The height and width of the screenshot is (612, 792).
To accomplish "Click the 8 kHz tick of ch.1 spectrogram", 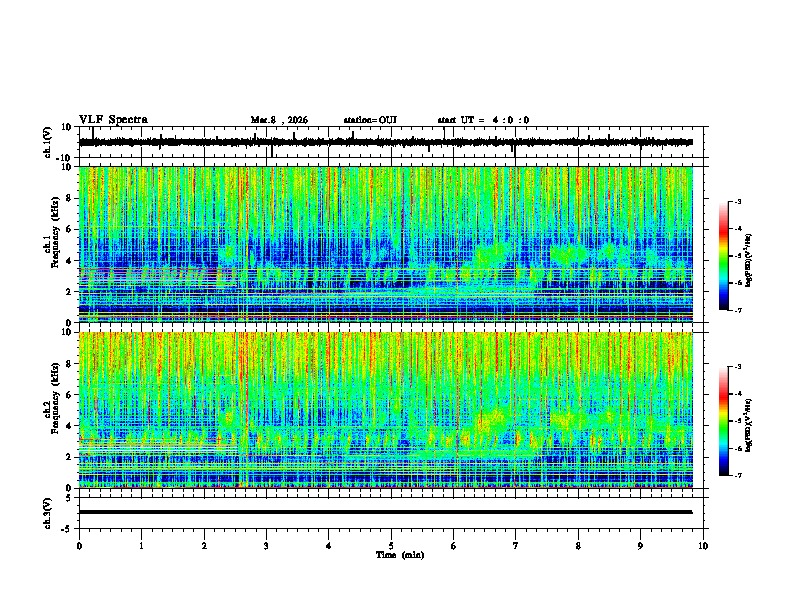I will [70, 198].
